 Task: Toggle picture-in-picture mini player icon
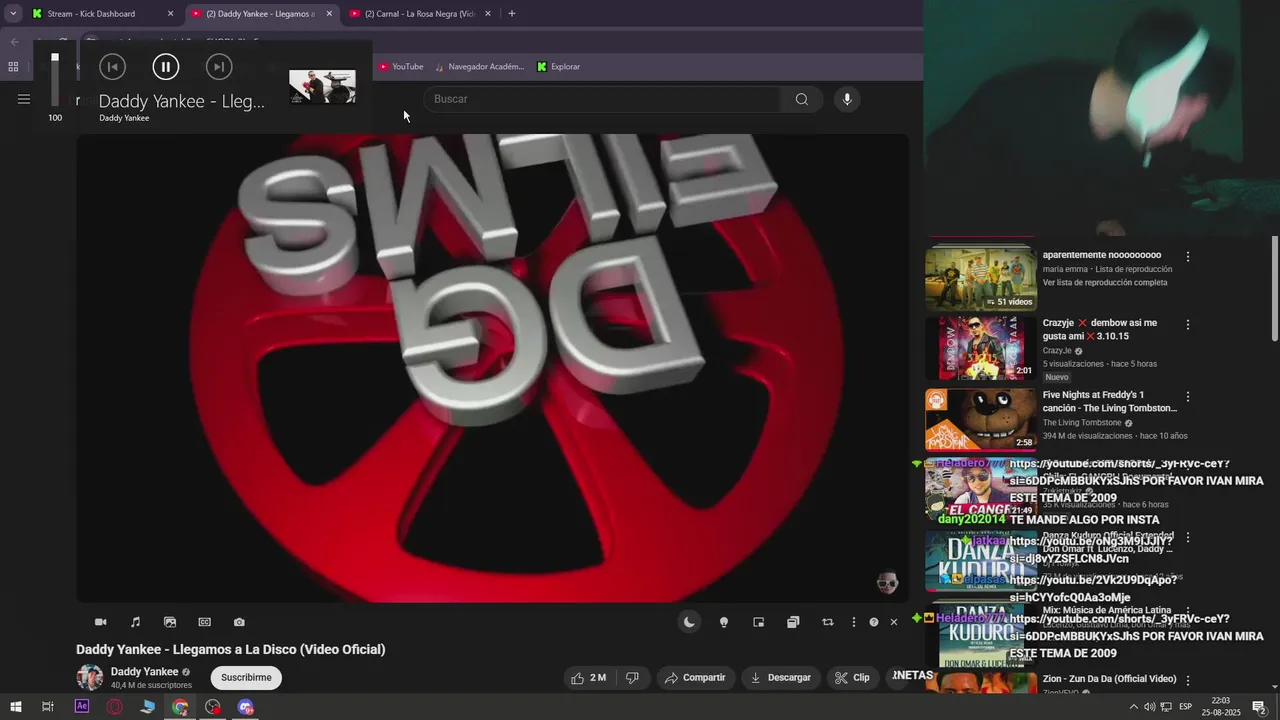759,622
